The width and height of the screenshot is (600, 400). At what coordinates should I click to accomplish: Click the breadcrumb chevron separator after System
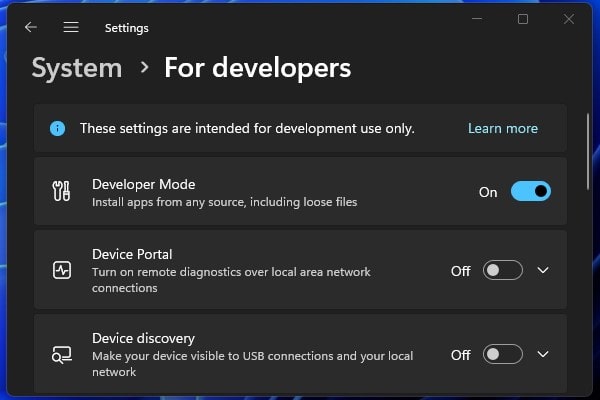click(144, 68)
